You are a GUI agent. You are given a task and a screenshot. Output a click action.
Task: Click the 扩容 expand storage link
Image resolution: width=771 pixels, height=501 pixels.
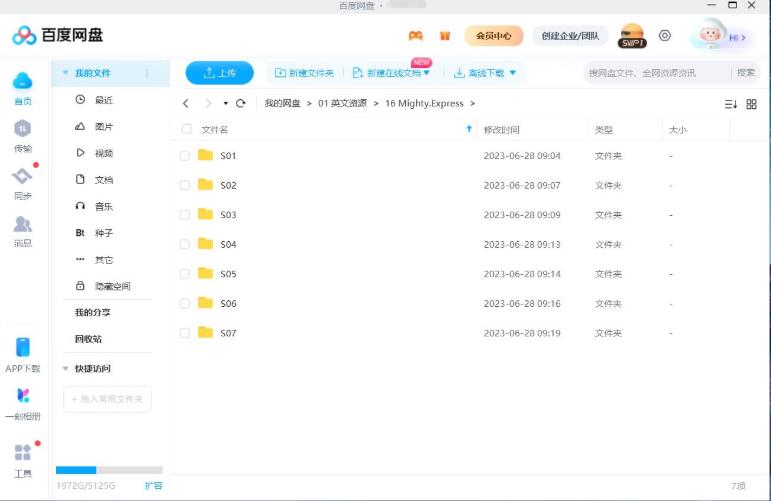(x=153, y=485)
